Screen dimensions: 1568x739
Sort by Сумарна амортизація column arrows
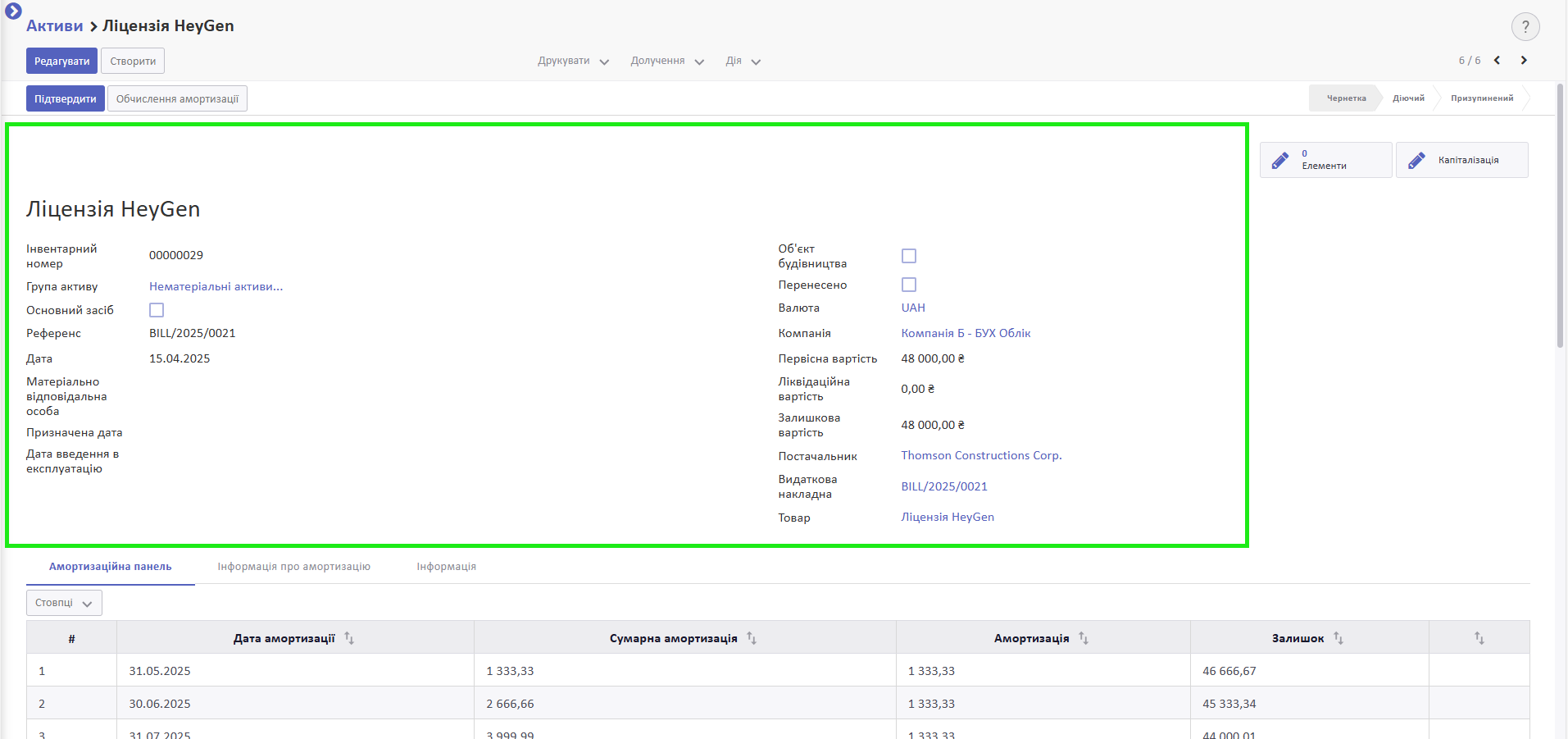(x=752, y=638)
